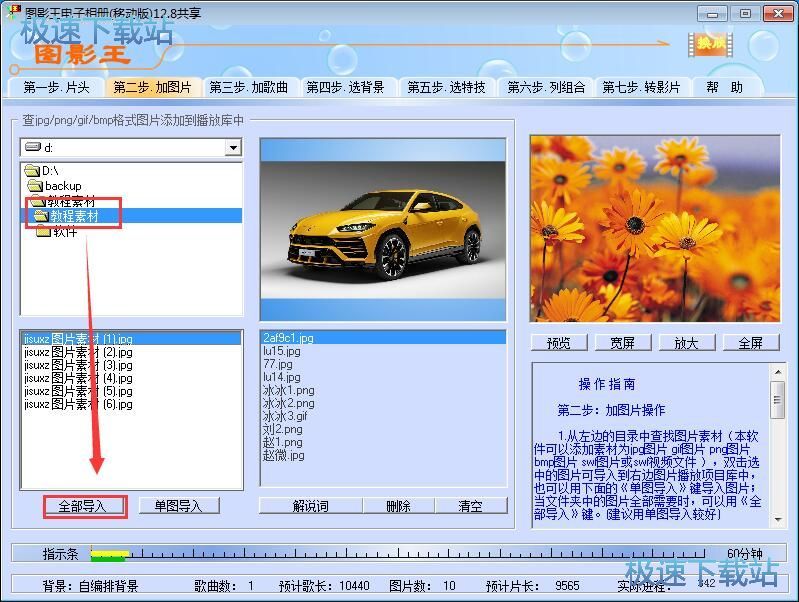Expand the drive dropdown arrow
799x602 pixels.
click(x=233, y=148)
